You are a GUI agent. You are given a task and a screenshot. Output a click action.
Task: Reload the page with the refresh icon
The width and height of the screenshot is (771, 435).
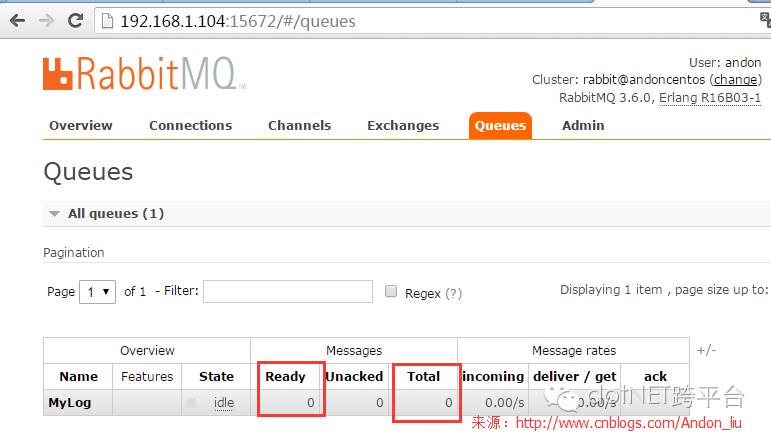(75, 21)
